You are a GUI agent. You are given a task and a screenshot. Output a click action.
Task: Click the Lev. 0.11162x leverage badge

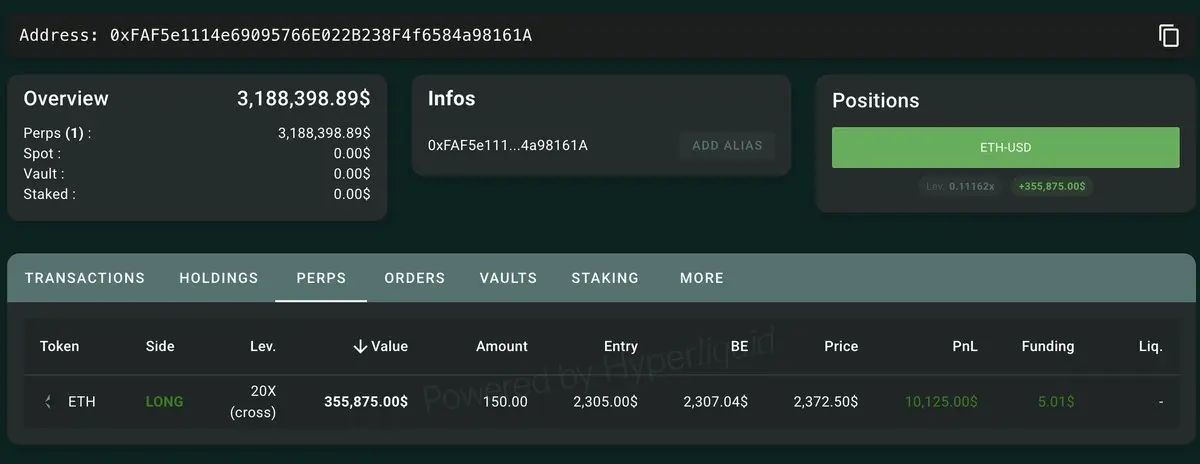960,186
